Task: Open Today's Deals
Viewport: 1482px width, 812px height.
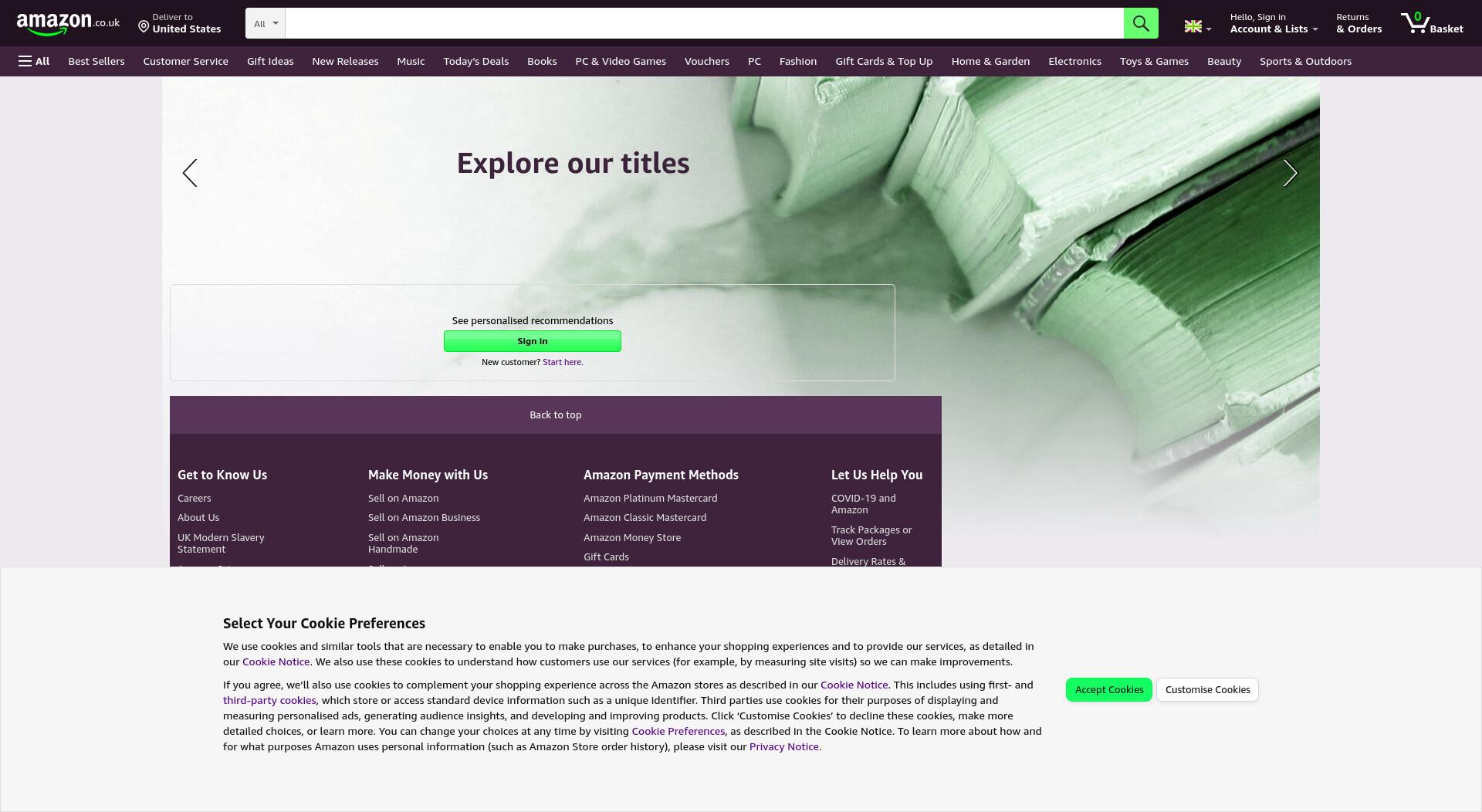Action: 475,61
